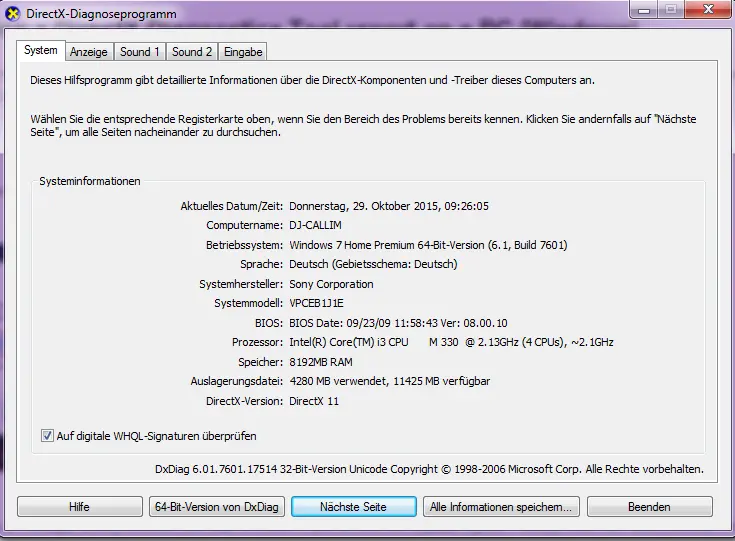Show the Eingabe tab
The image size is (735, 541).
[243, 52]
